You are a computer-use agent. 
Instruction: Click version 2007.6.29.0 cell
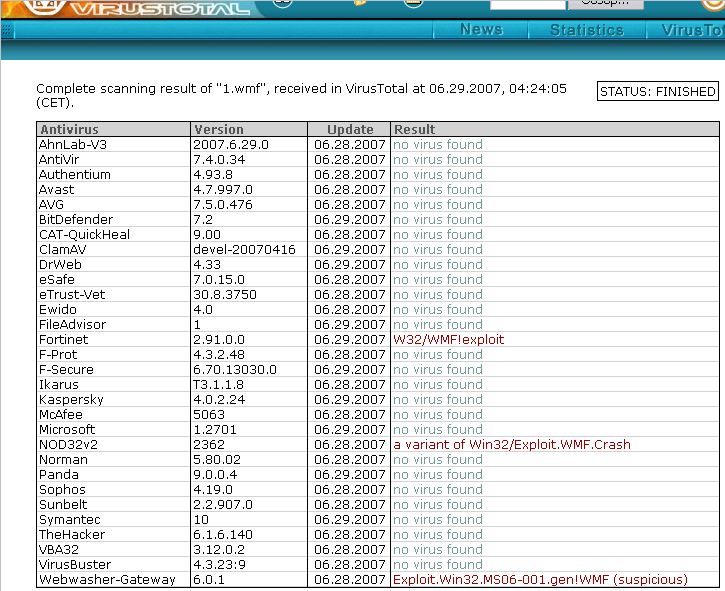[x=231, y=144]
